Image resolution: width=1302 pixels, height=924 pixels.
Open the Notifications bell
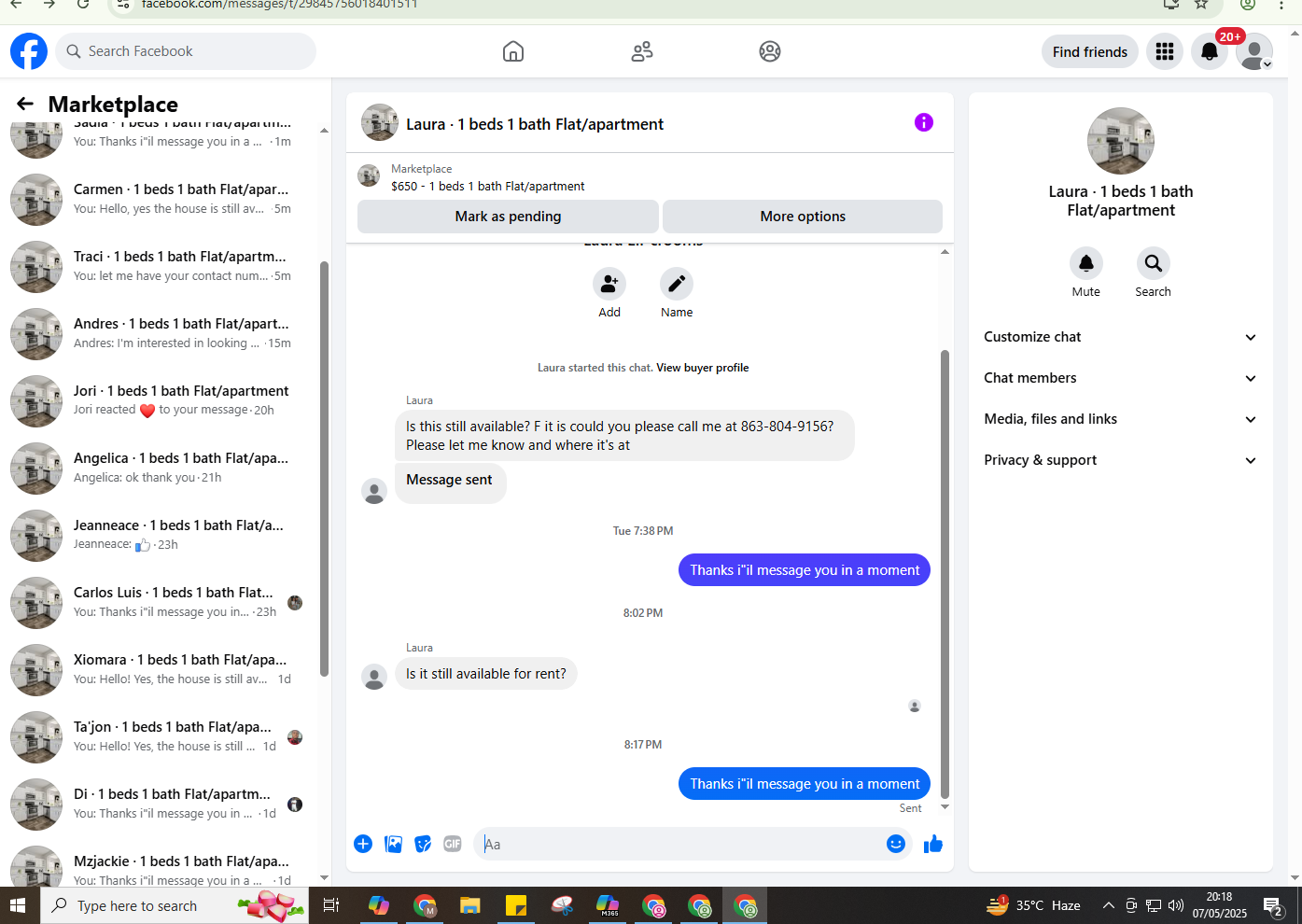click(1210, 51)
